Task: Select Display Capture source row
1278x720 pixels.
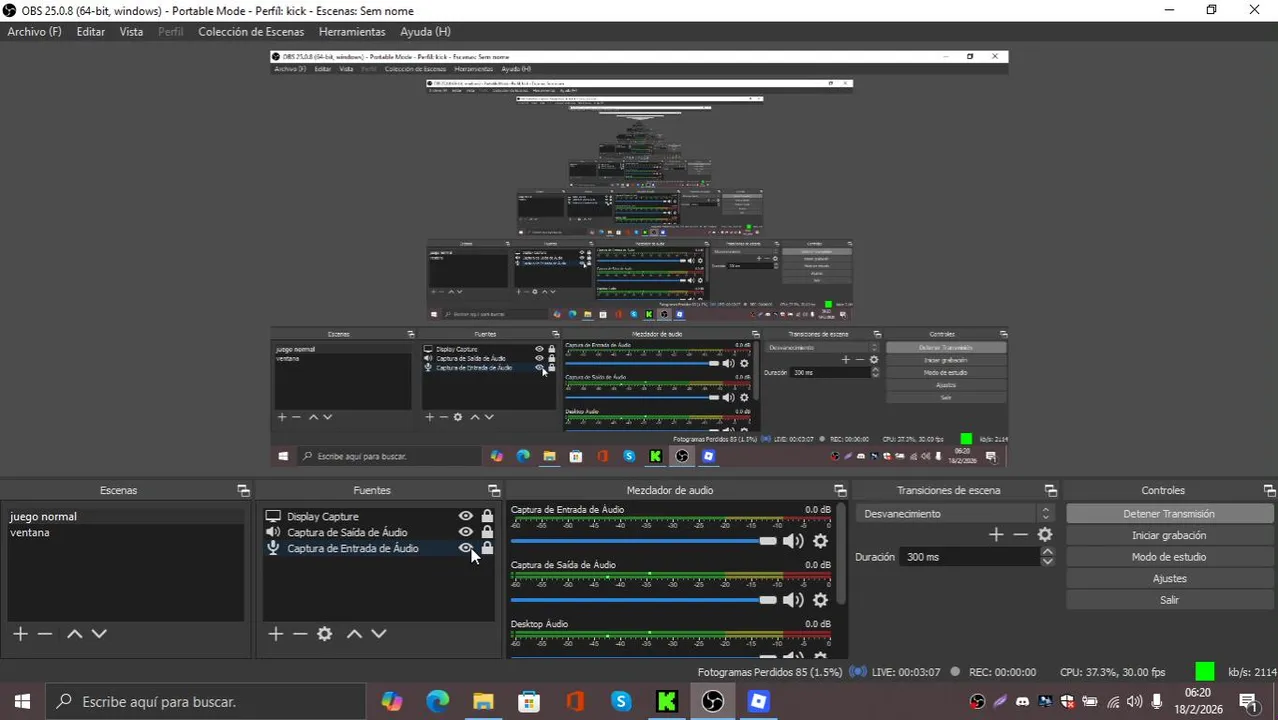Action: click(x=378, y=517)
